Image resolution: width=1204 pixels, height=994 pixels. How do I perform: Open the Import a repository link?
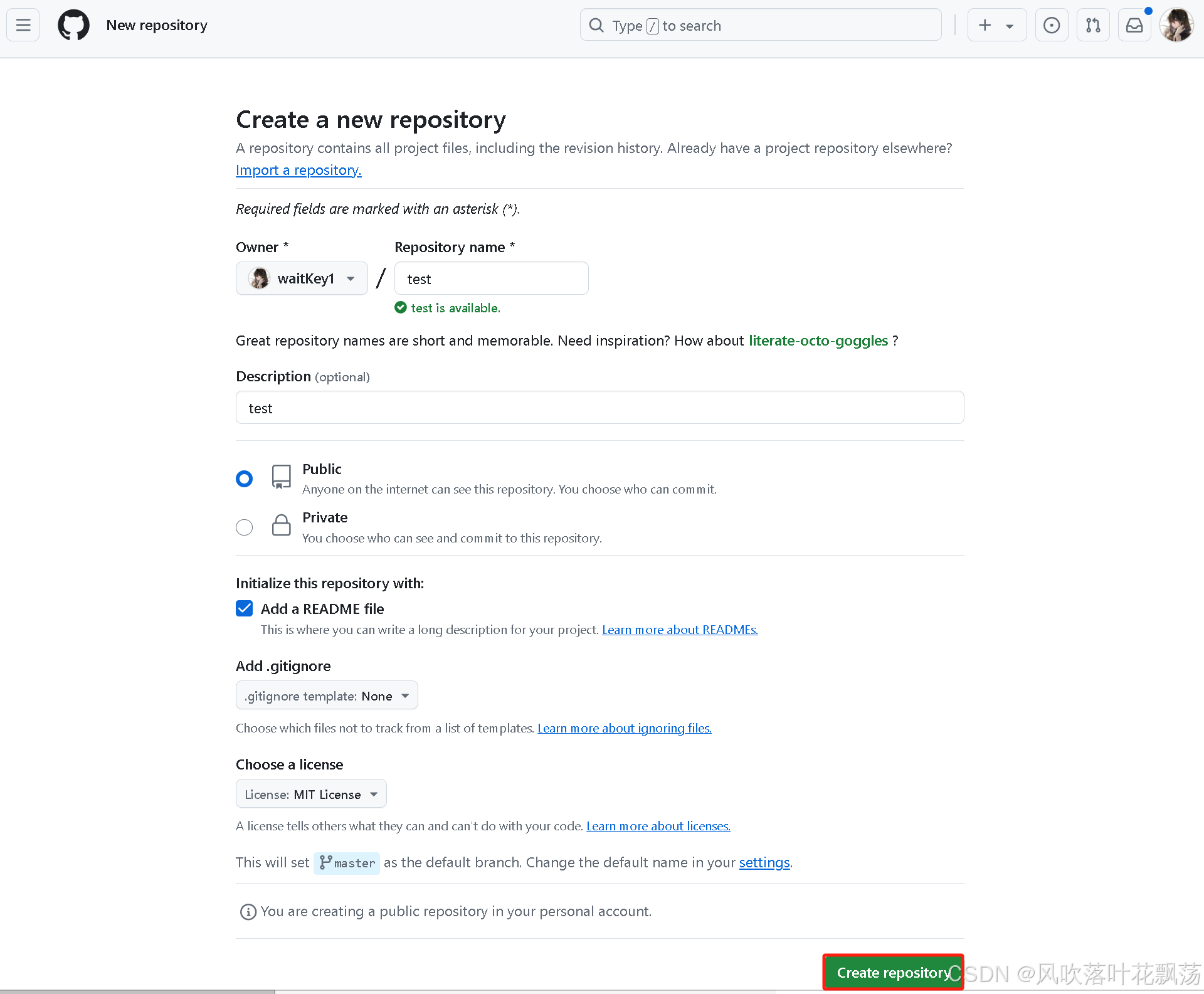click(298, 170)
